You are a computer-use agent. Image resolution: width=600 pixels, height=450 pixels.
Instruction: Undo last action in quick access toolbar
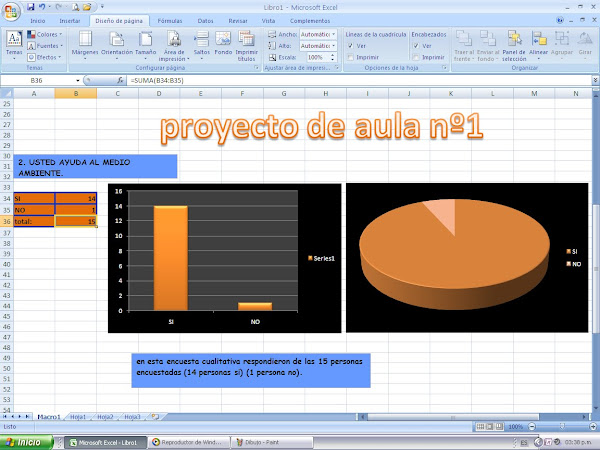42,7
